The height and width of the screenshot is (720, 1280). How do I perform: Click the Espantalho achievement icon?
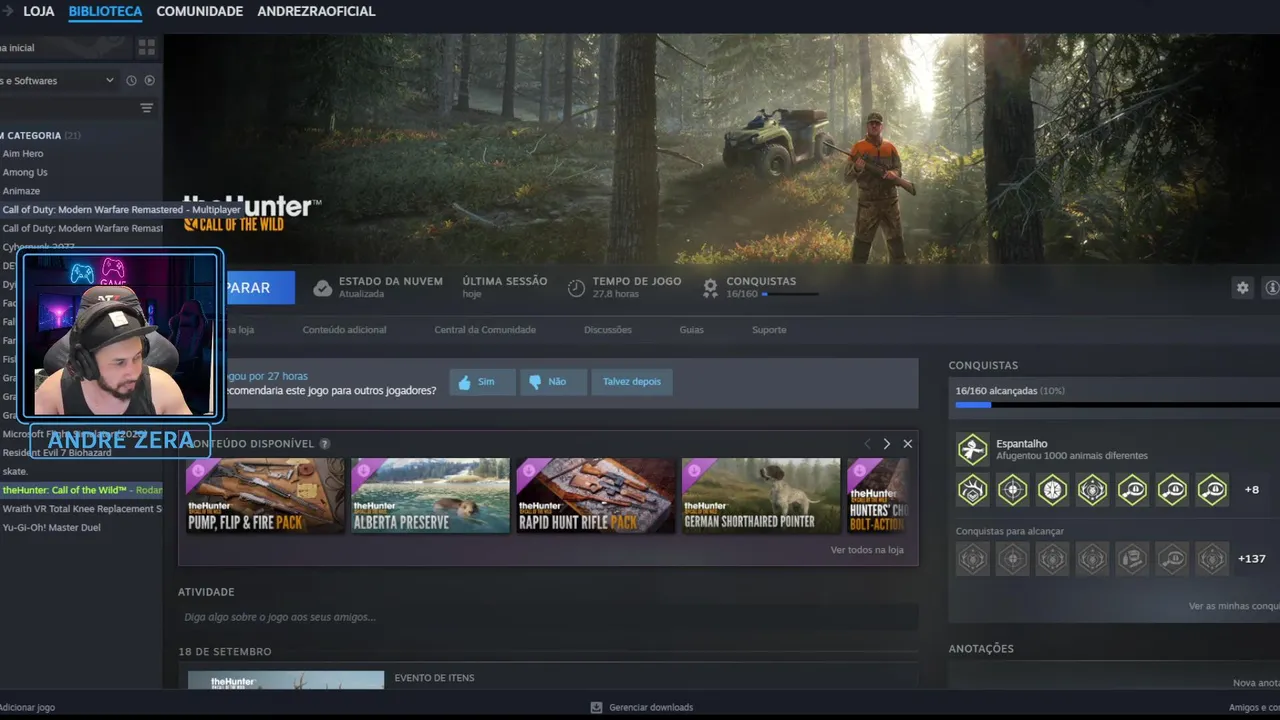pos(972,449)
